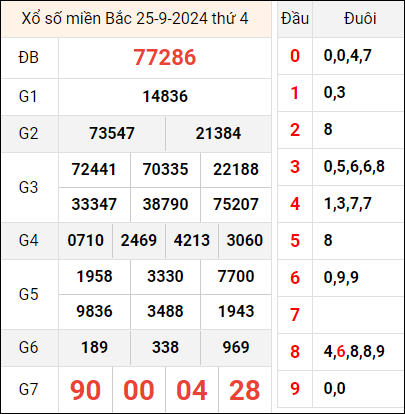405x414 pixels.
Task: Click the G2 number 73547
Action: (x=112, y=133)
